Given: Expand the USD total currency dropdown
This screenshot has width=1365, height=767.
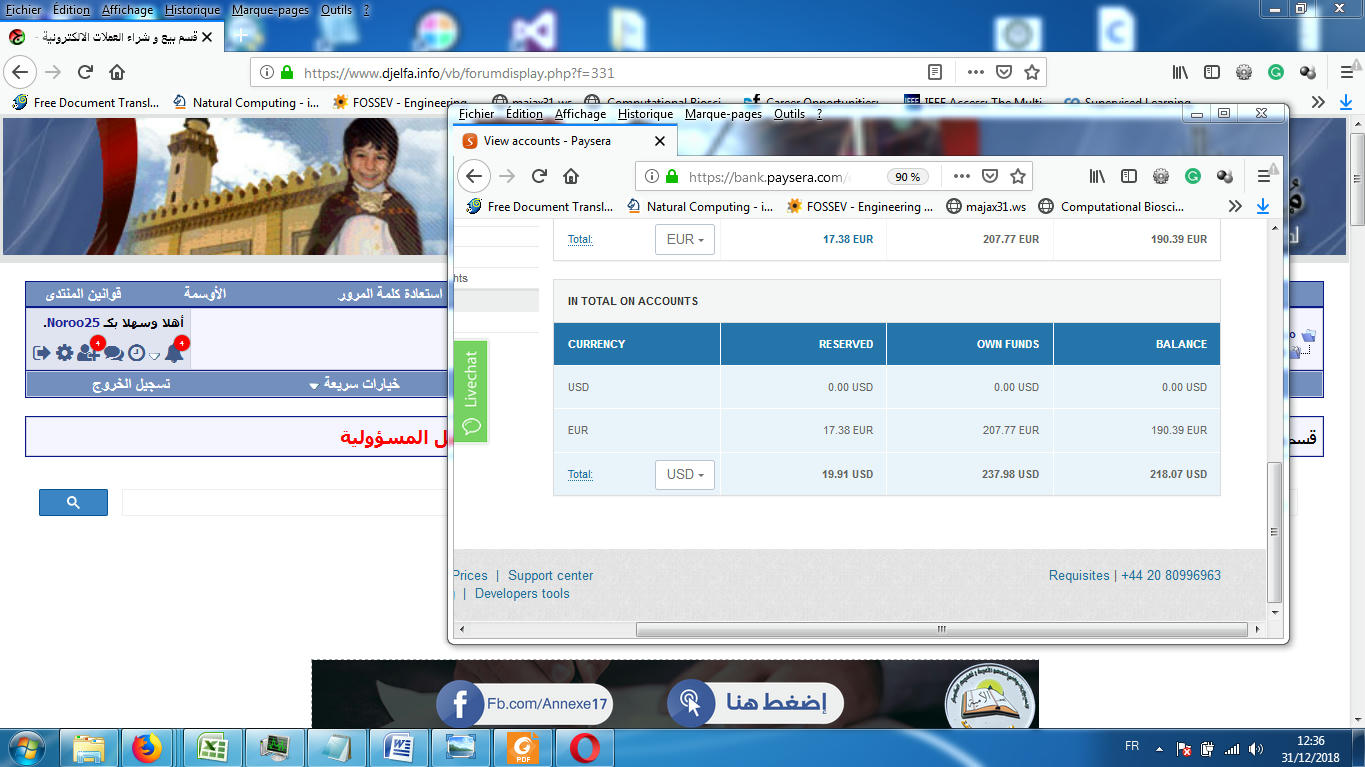Looking at the screenshot, I should (x=685, y=474).
